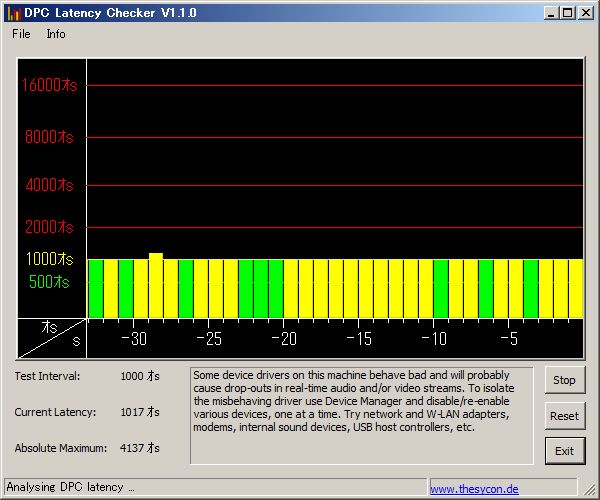Open the File menu
The image size is (600, 500).
[21, 34]
